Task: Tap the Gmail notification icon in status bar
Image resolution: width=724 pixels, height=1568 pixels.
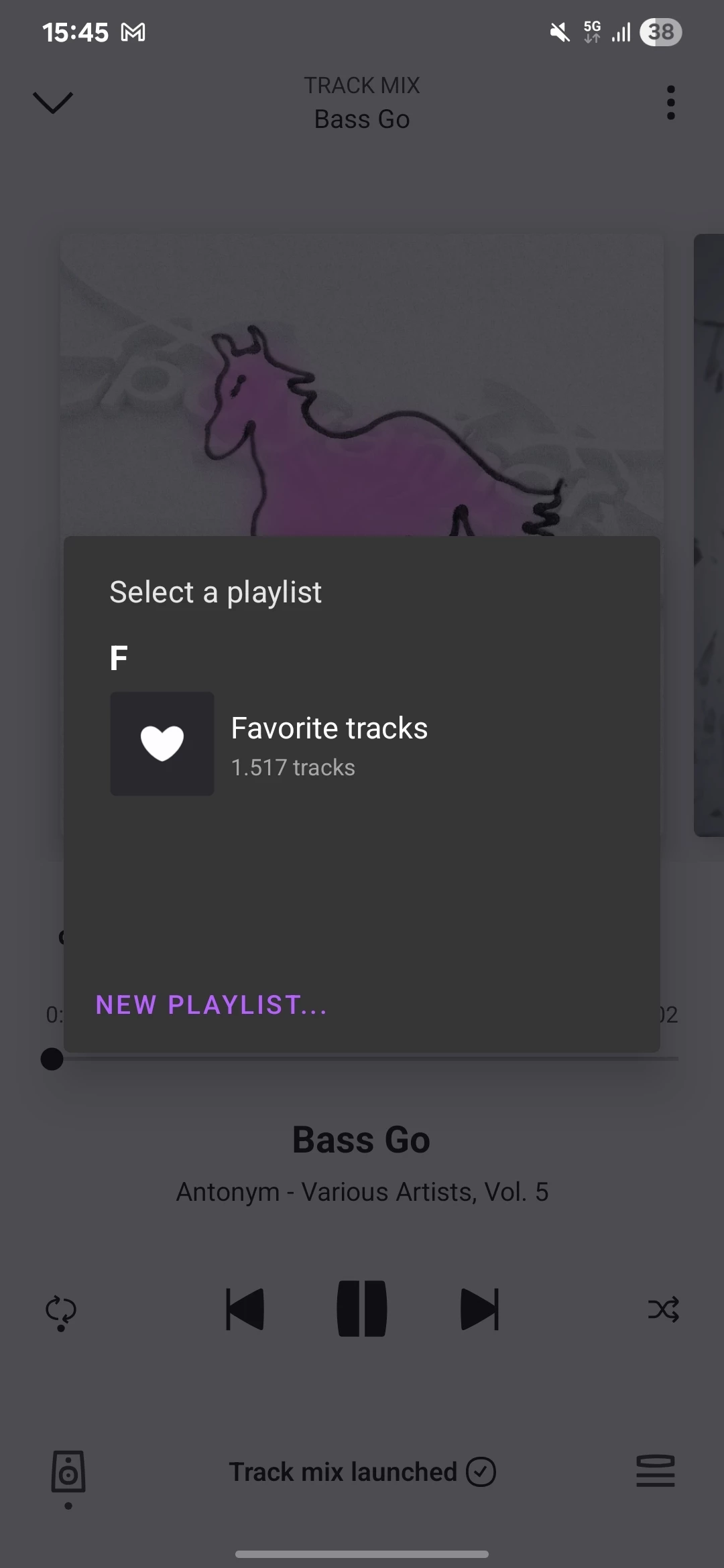Action: click(x=133, y=32)
